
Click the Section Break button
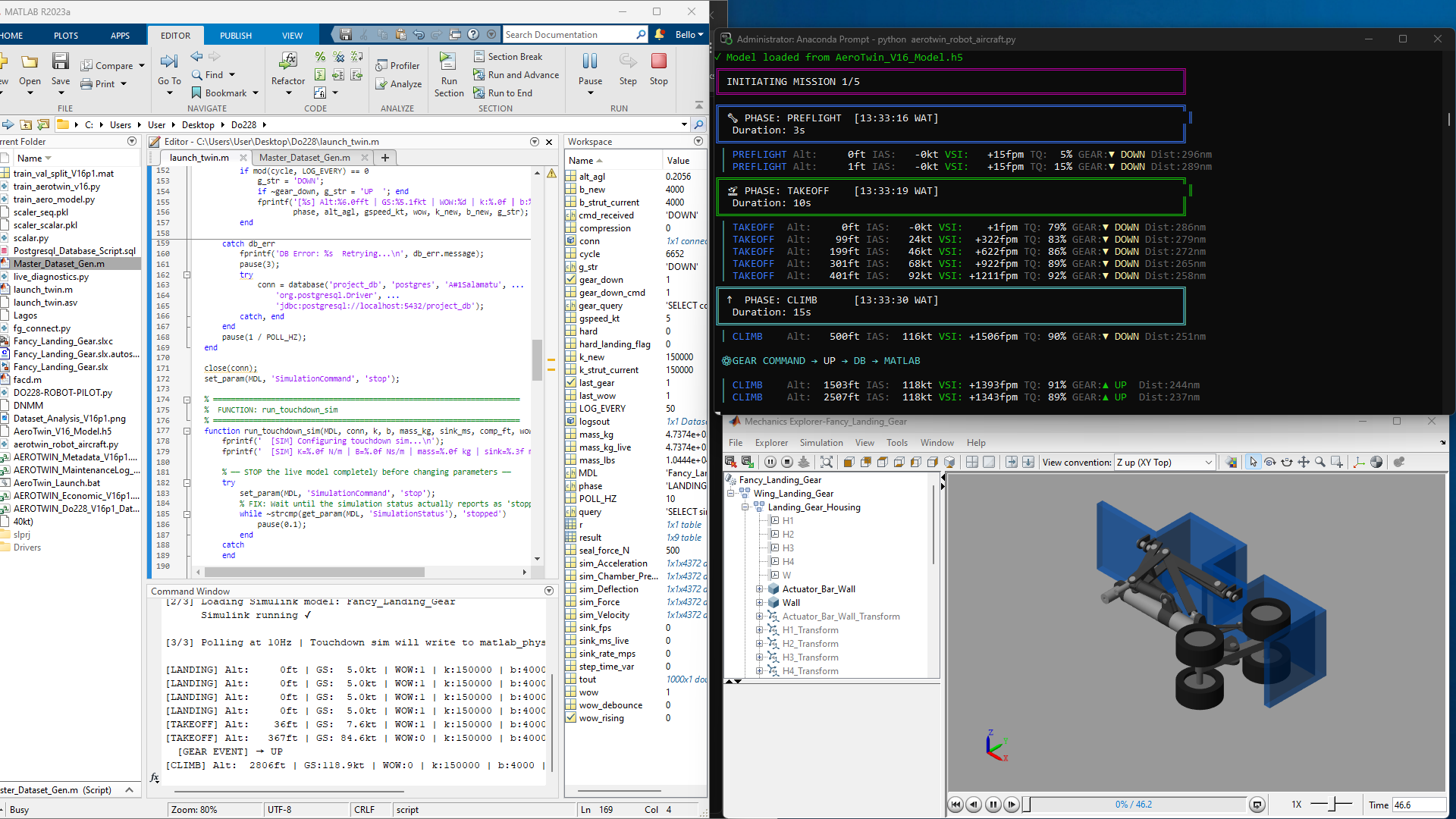[508, 57]
